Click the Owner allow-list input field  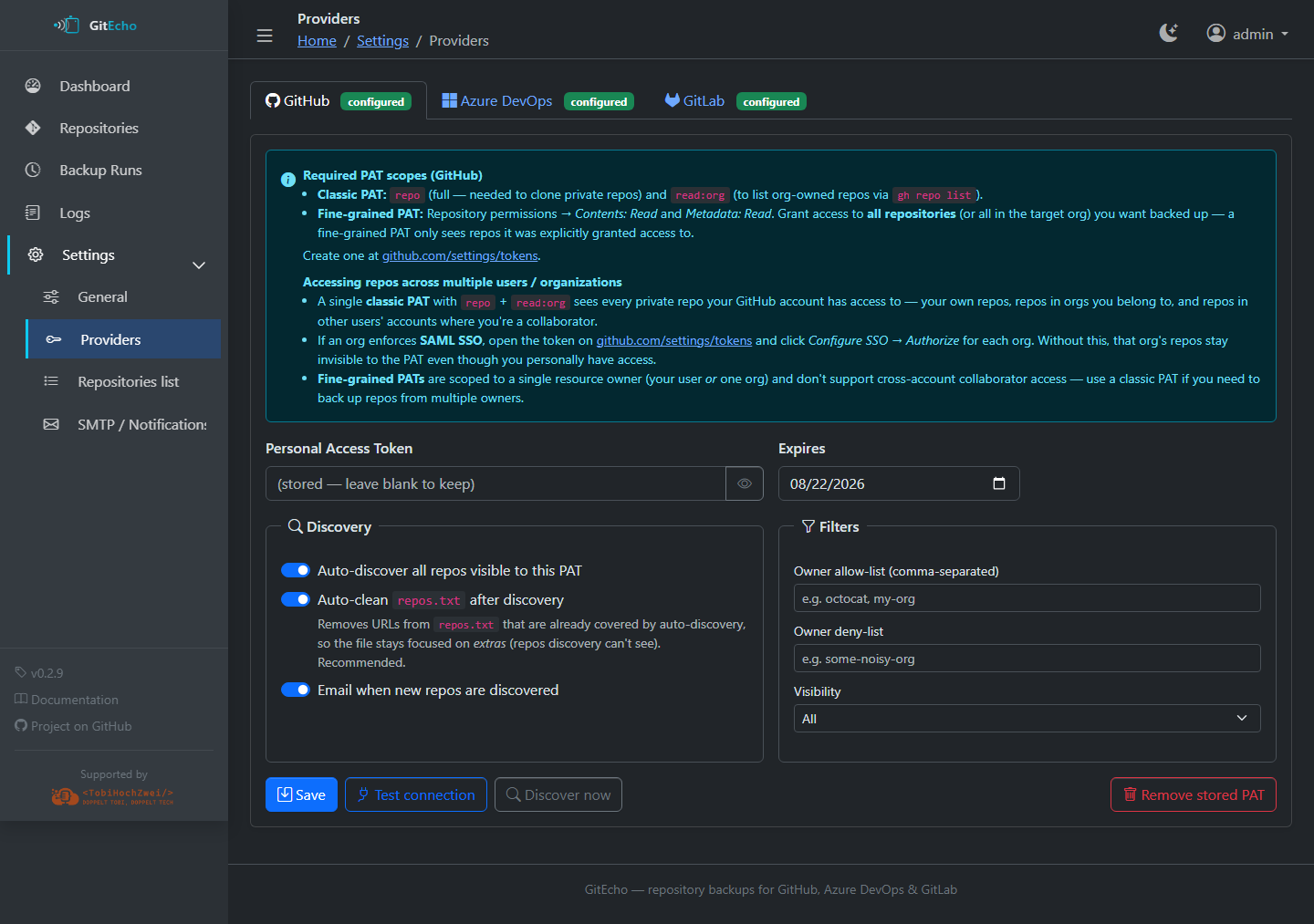pyautogui.click(x=1027, y=598)
